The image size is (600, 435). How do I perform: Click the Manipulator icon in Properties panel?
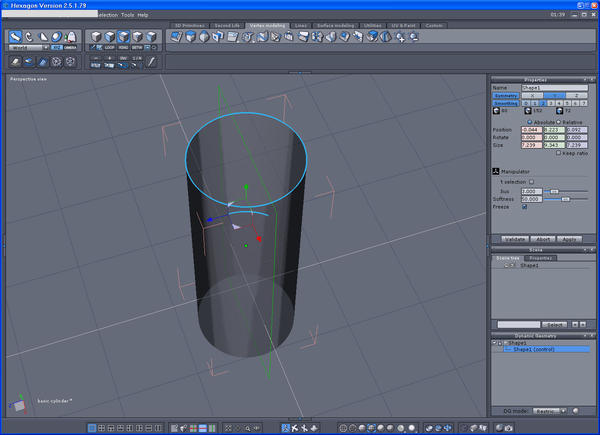496,171
